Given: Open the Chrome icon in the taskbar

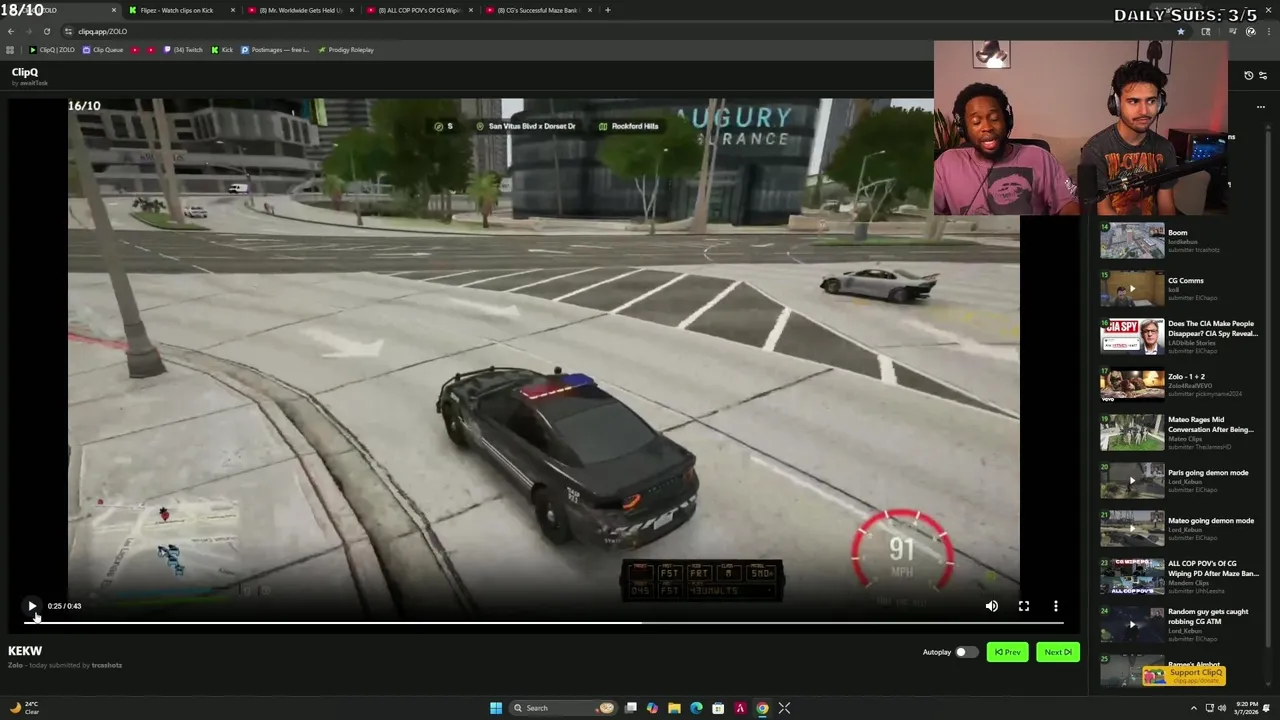Looking at the screenshot, I should [x=762, y=708].
